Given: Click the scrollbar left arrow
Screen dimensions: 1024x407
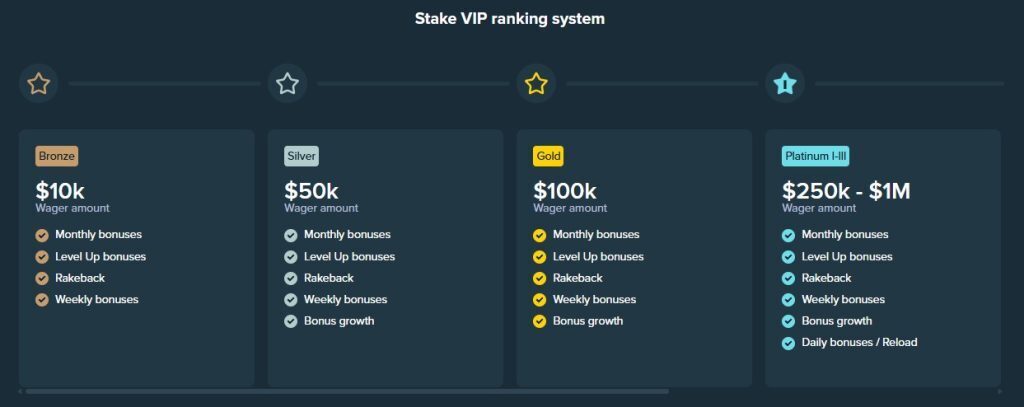Looking at the screenshot, I should [21, 391].
